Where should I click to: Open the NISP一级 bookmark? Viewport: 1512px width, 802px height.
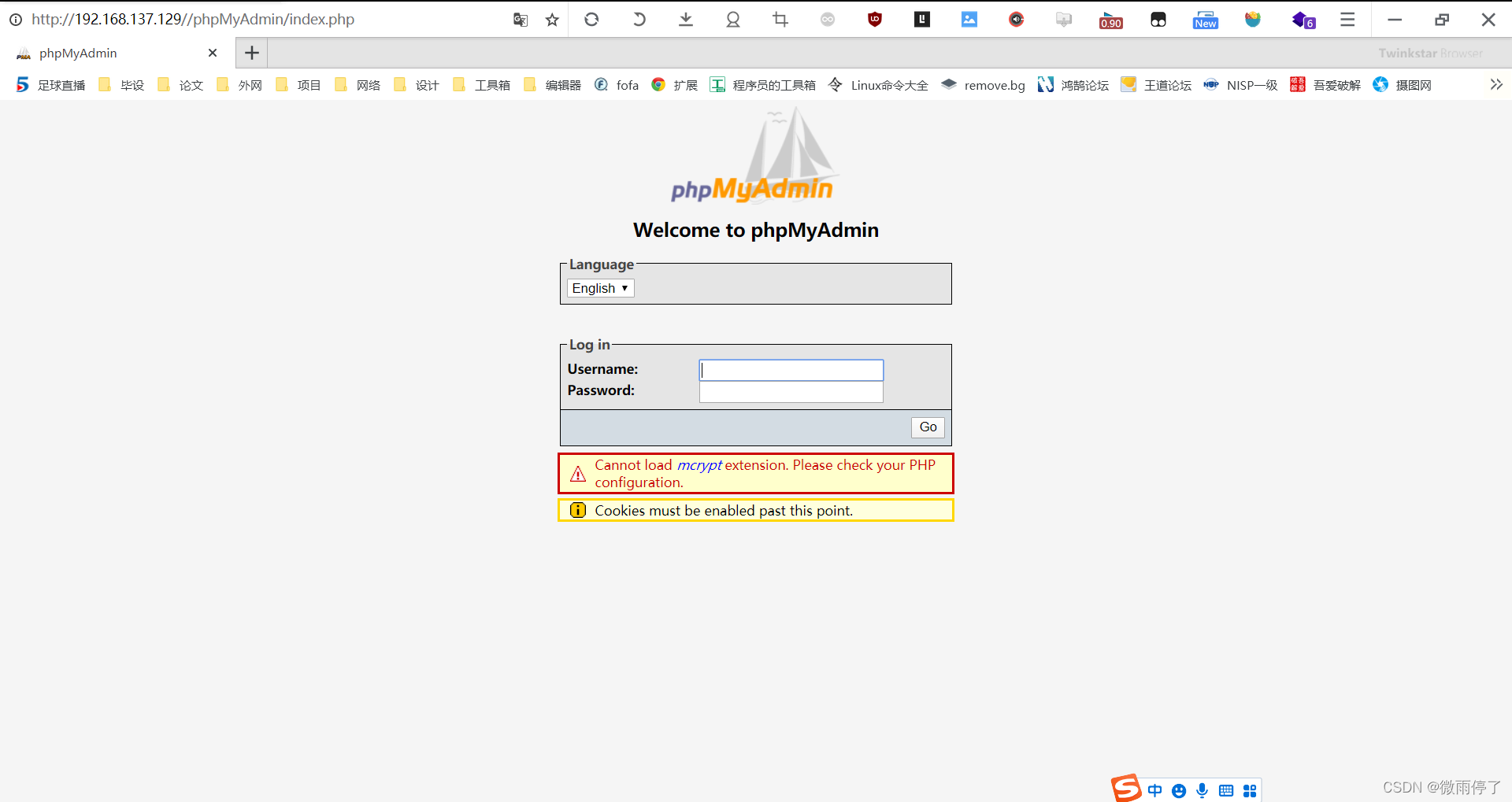[x=1241, y=85]
